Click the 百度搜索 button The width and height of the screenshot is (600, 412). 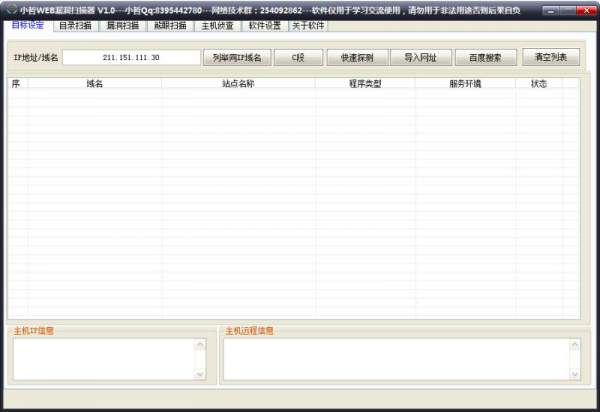coord(485,57)
